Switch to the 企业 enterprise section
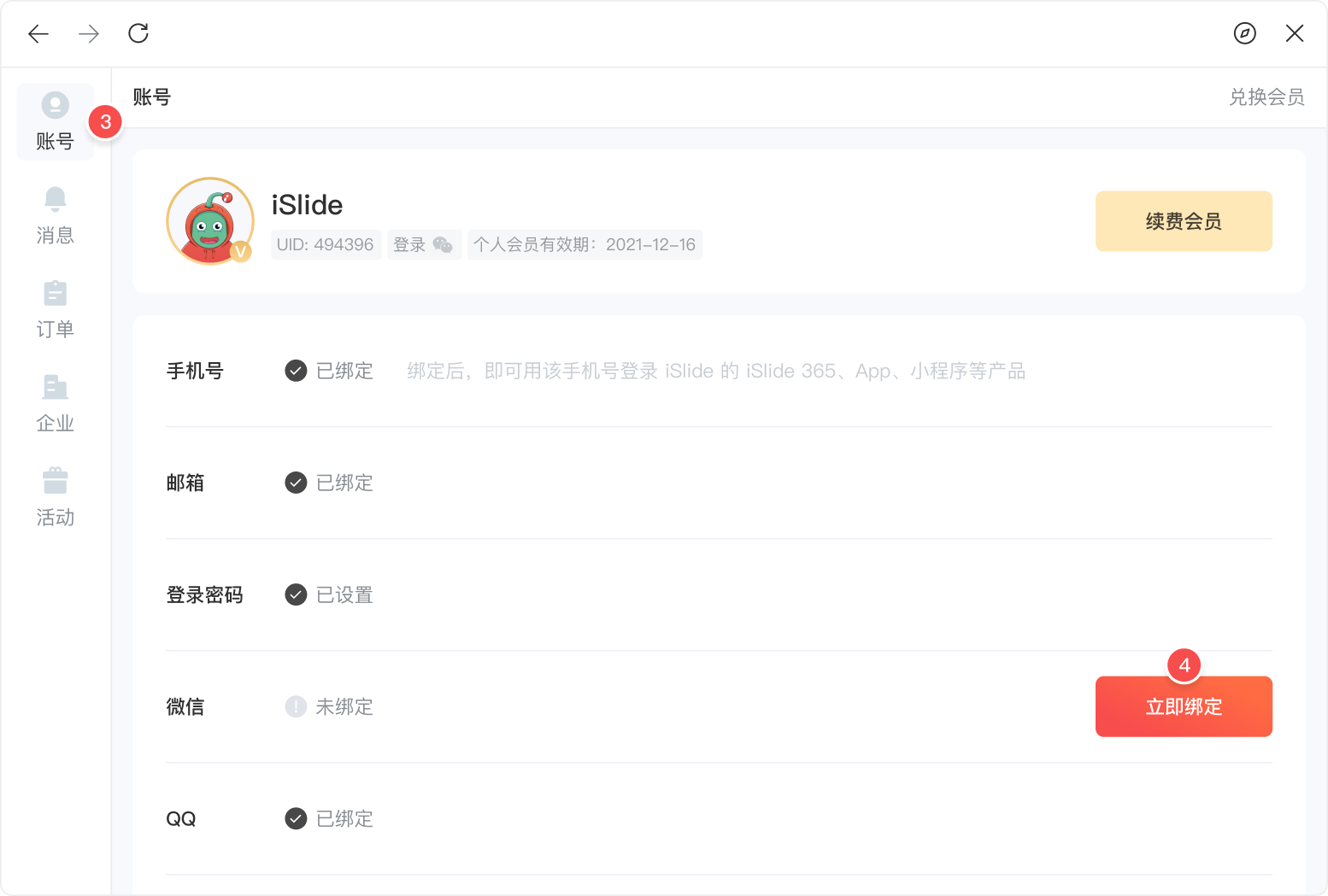The height and width of the screenshot is (896, 1328). (x=56, y=404)
